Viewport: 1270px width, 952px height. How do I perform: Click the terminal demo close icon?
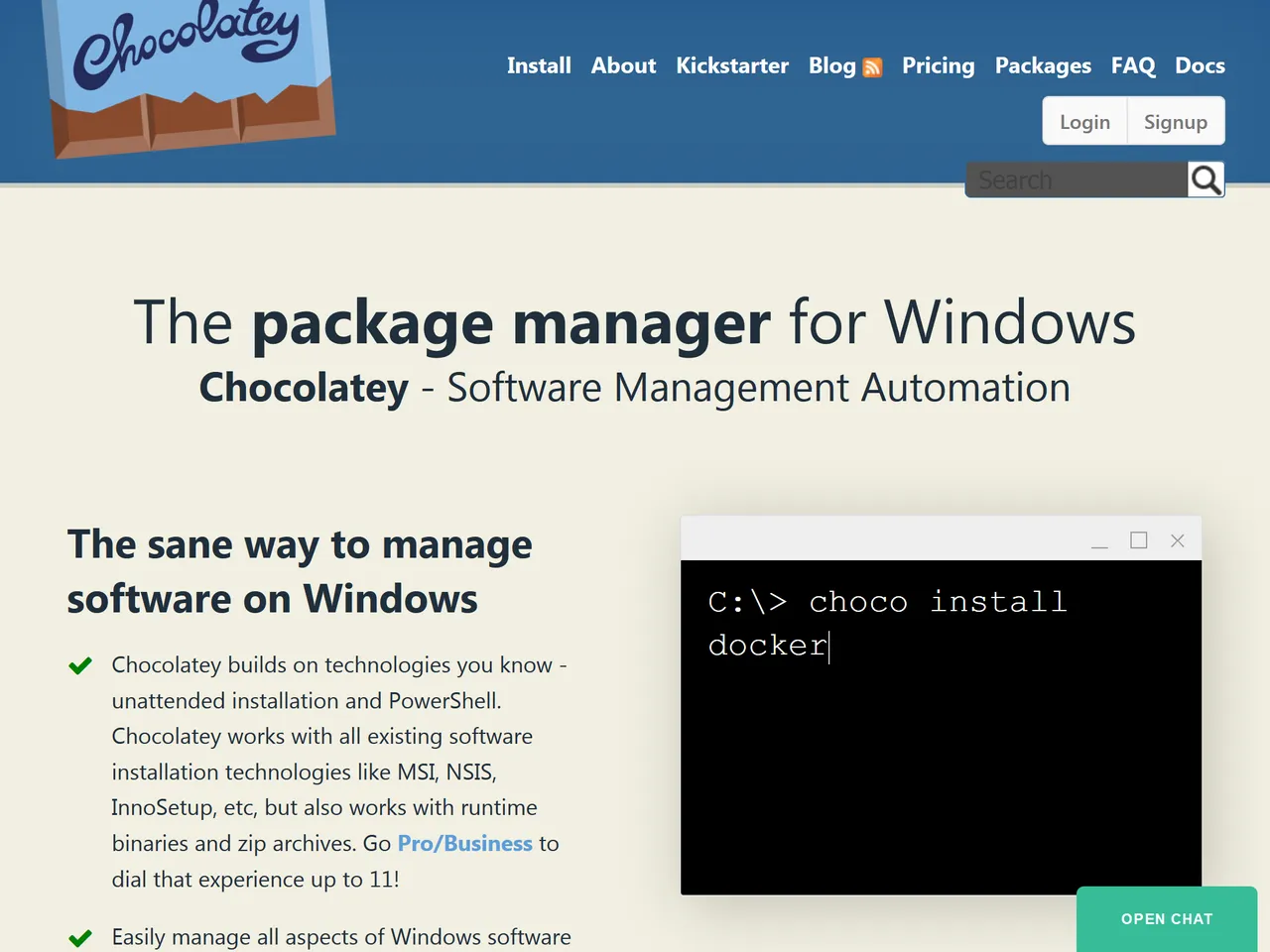1178,540
